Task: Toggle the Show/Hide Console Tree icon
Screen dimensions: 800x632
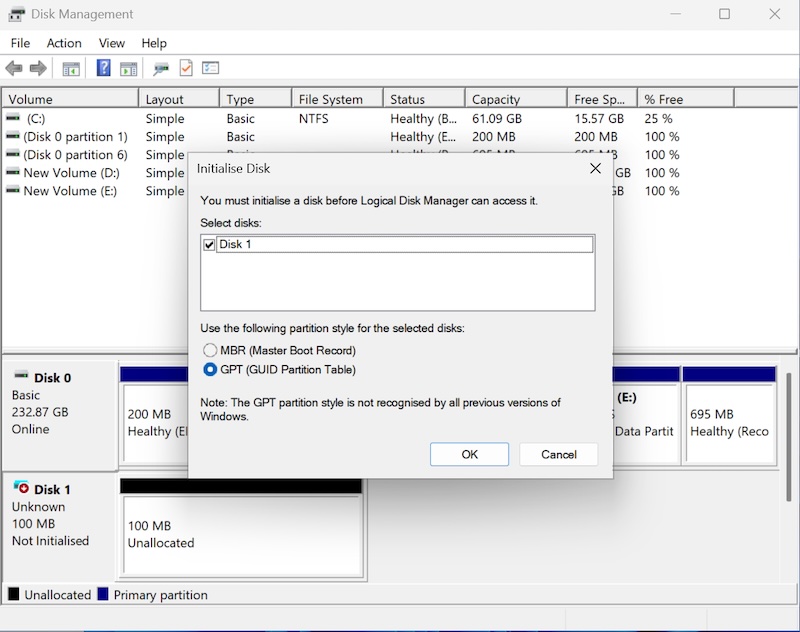Action: [71, 68]
